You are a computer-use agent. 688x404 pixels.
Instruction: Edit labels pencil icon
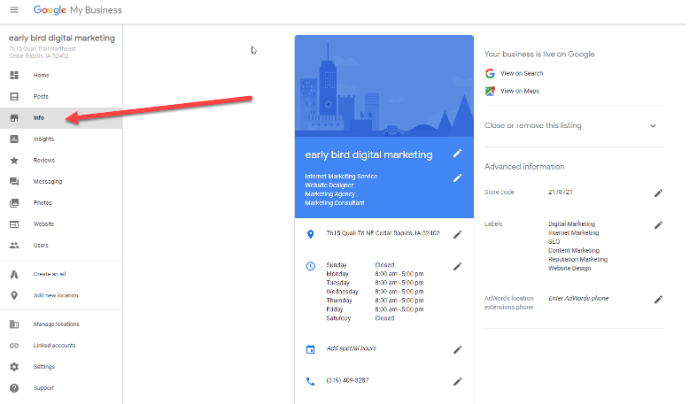point(658,225)
